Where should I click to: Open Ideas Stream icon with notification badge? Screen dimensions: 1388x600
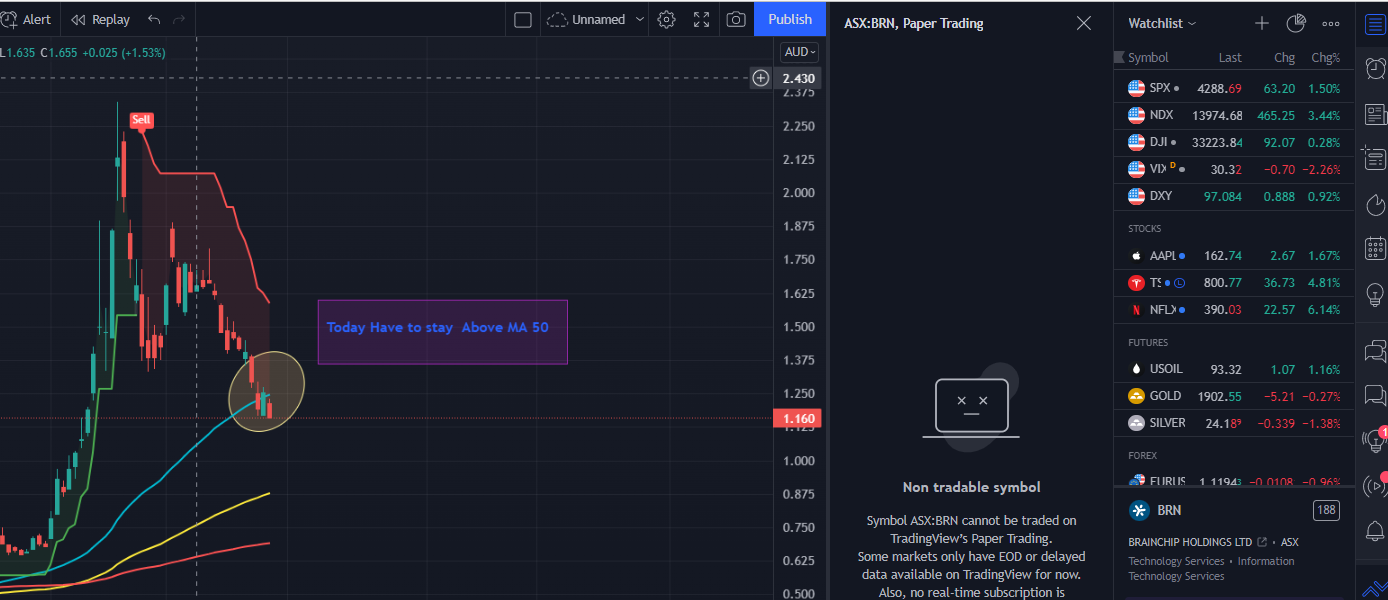point(1374,440)
